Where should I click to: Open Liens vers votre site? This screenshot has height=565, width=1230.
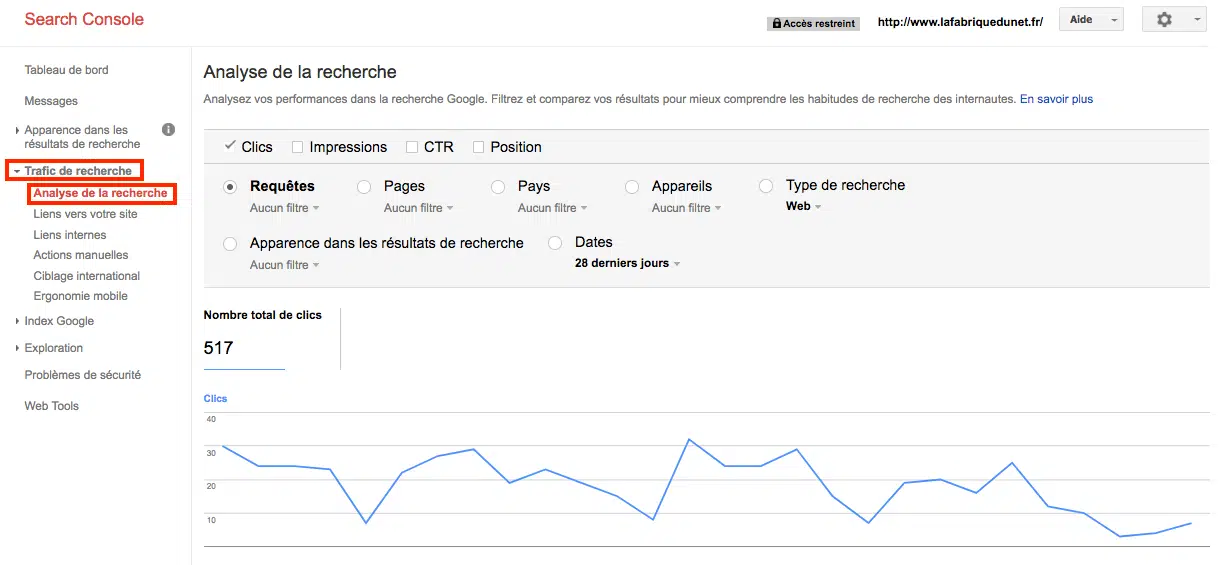[85, 214]
